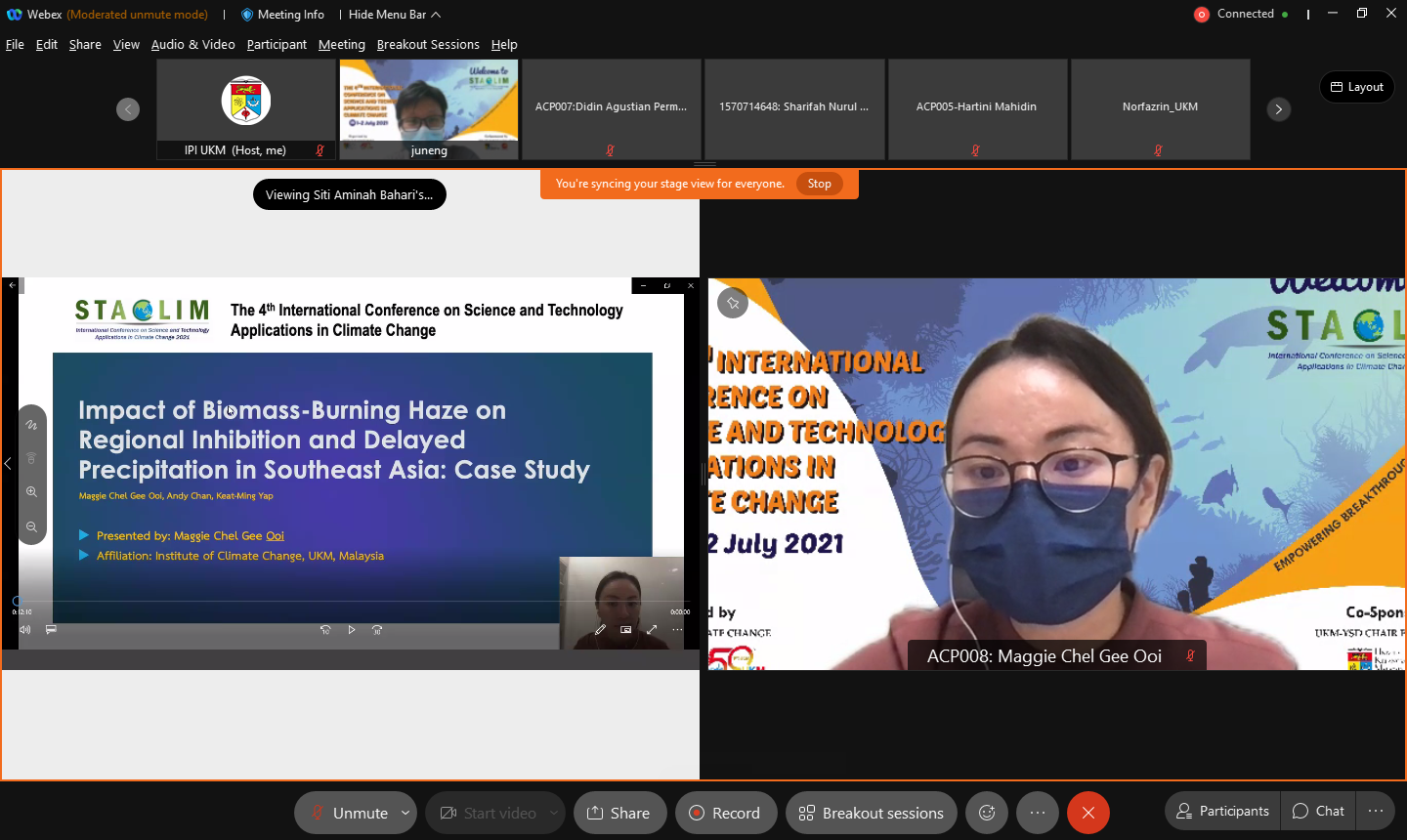Open more options ellipsis in control bar
Image resolution: width=1407 pixels, height=840 pixels.
tap(1038, 813)
